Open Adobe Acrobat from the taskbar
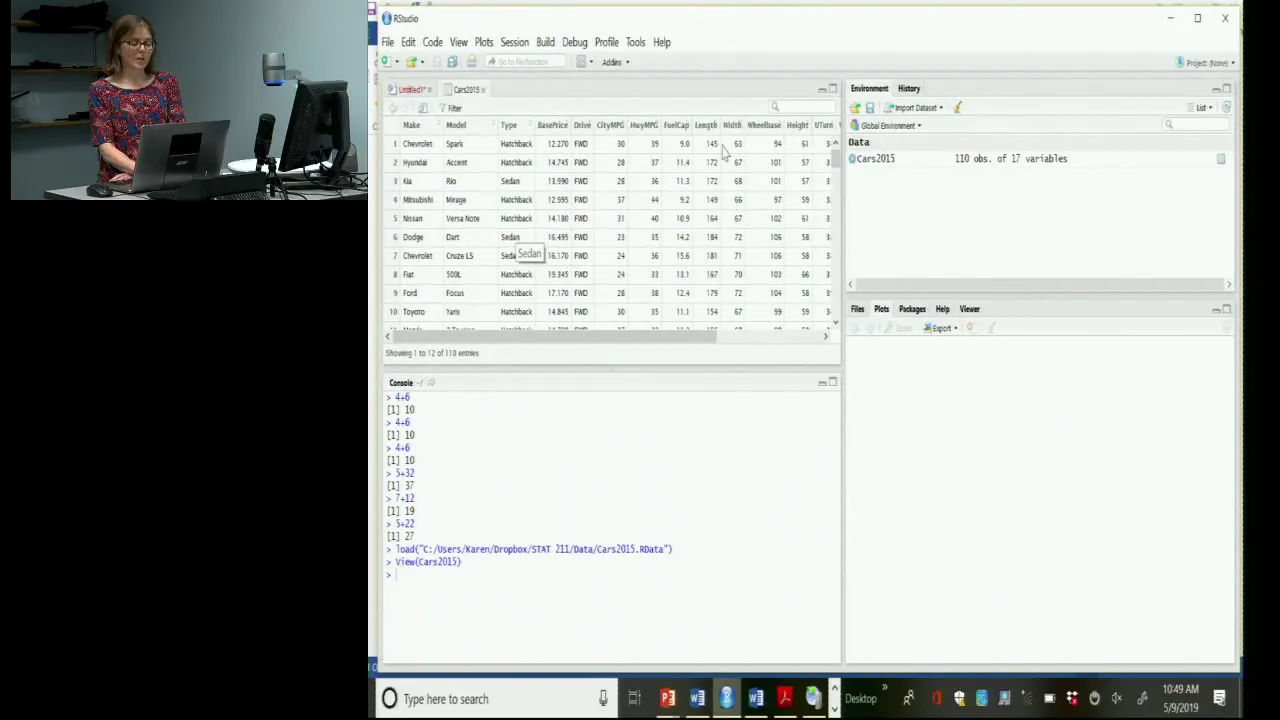This screenshot has width=1280, height=720. tap(785, 699)
